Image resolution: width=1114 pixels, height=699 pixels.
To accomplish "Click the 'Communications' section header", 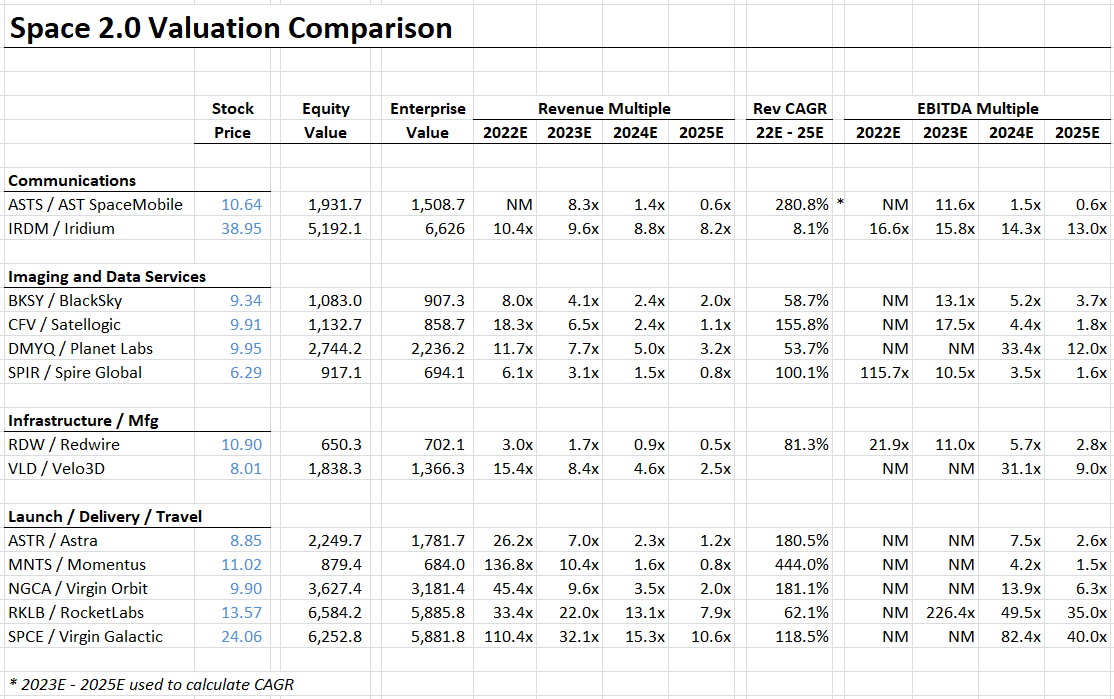I will click(x=72, y=180).
